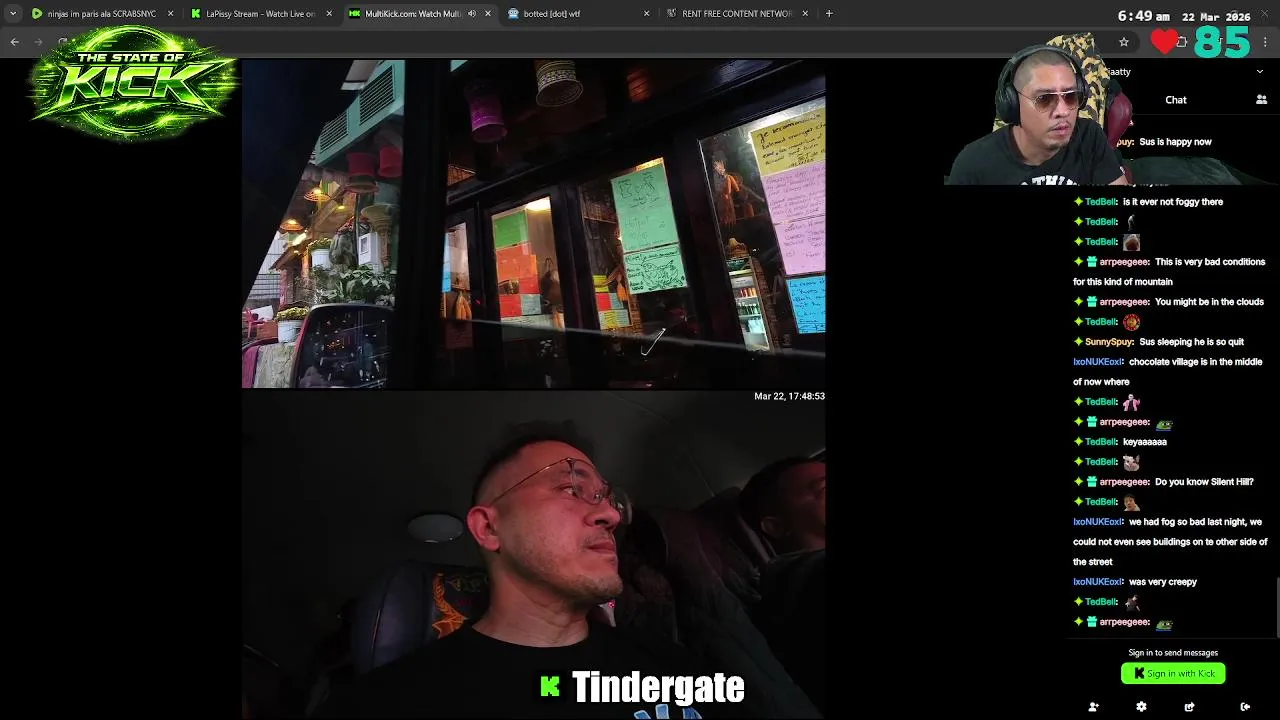Close the 'botted [dot] wtf' tab

click(646, 14)
